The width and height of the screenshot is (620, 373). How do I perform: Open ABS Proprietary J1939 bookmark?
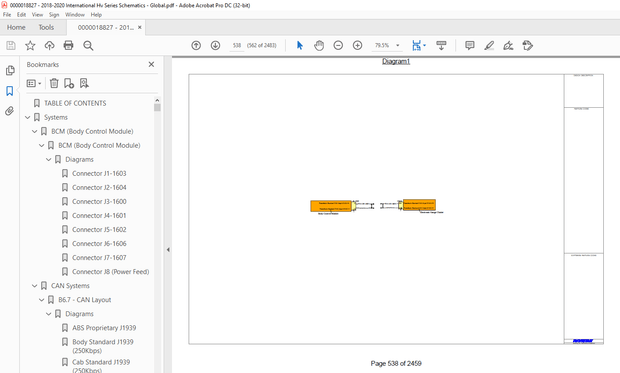tap(104, 328)
